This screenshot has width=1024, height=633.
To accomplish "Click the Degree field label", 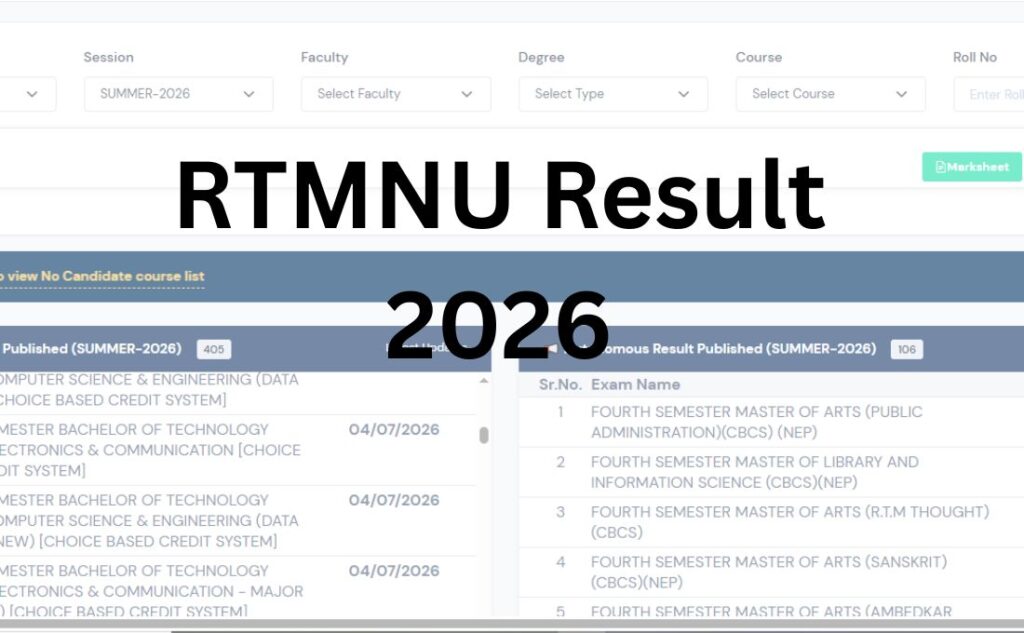I will click(x=541, y=57).
